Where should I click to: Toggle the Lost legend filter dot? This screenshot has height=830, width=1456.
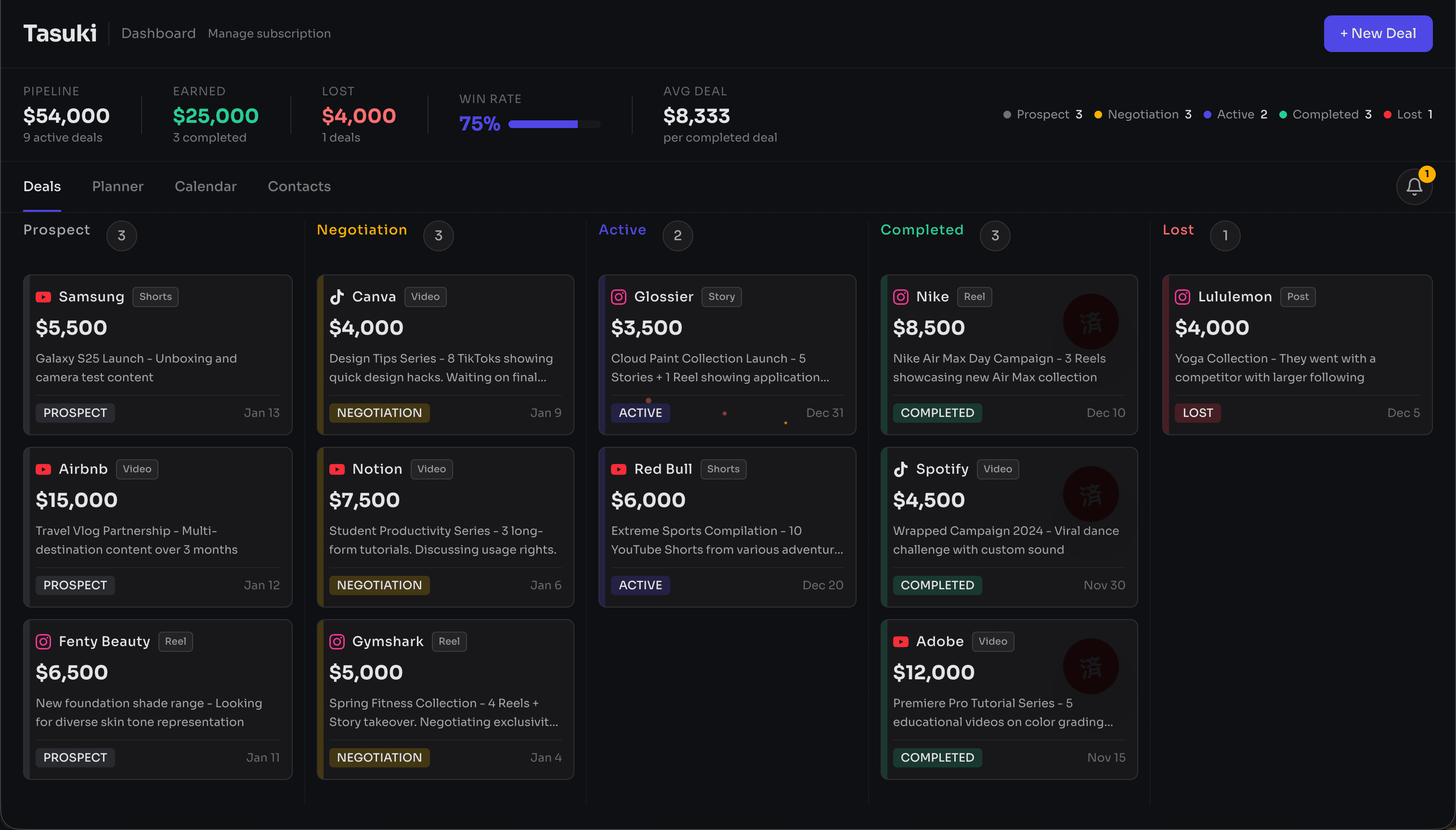point(1387,115)
